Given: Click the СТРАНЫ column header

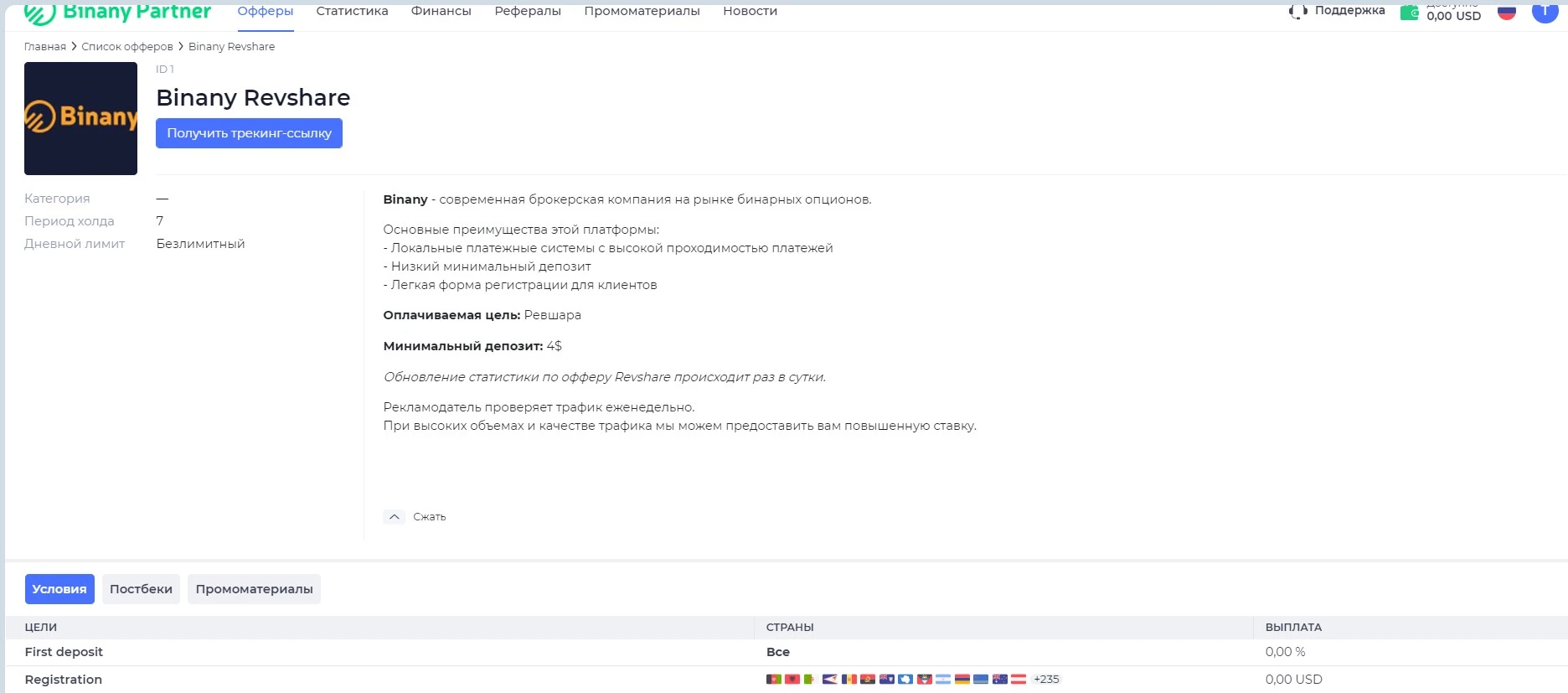Looking at the screenshot, I should point(790,628).
